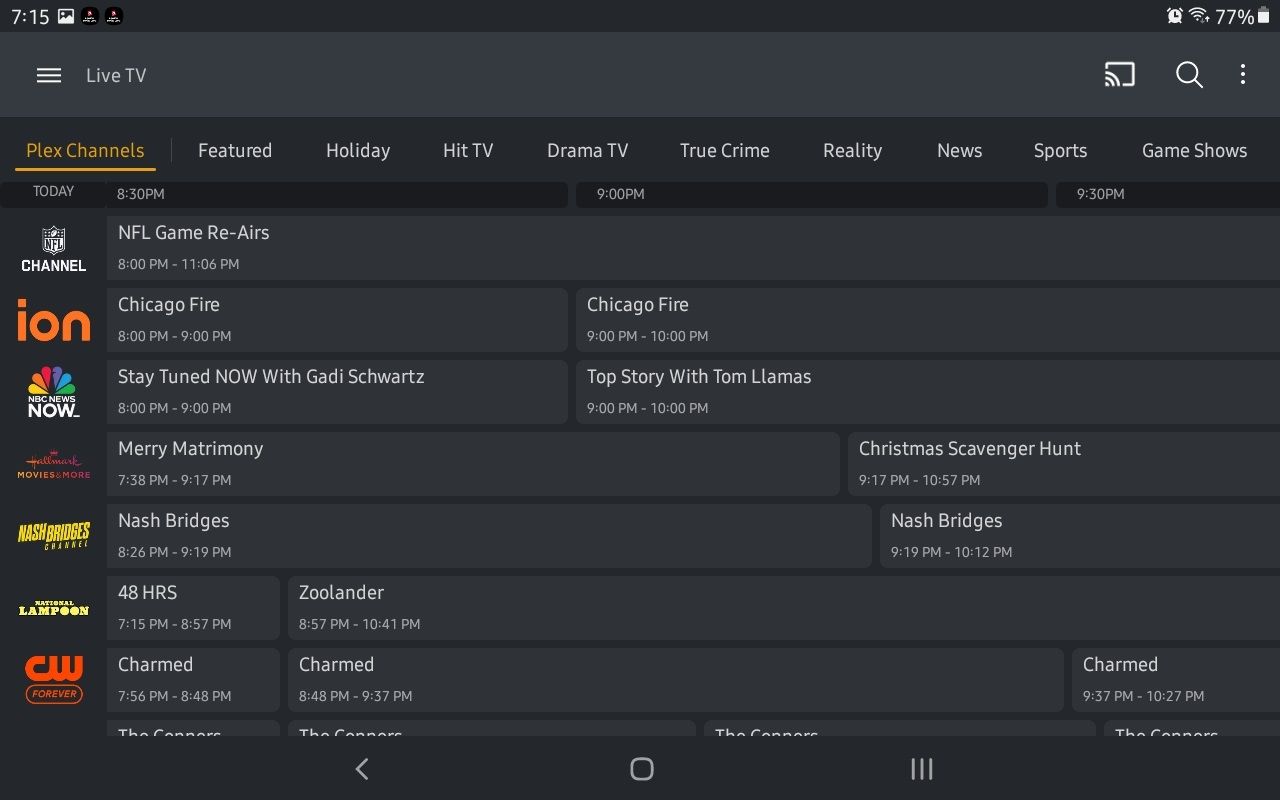Open the search icon
This screenshot has height=800, width=1280.
pos(1189,74)
